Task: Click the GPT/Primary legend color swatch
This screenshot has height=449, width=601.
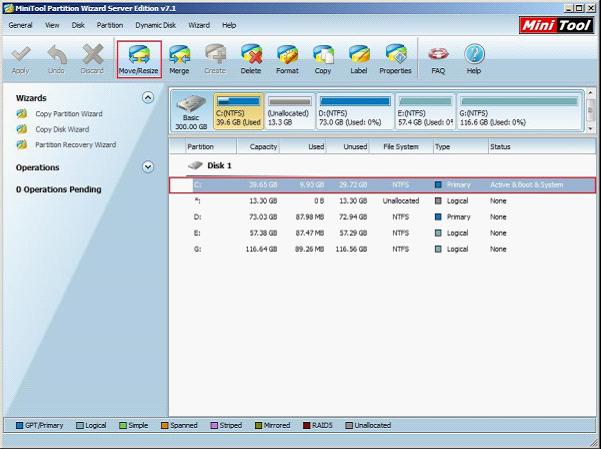Action: click(x=20, y=425)
